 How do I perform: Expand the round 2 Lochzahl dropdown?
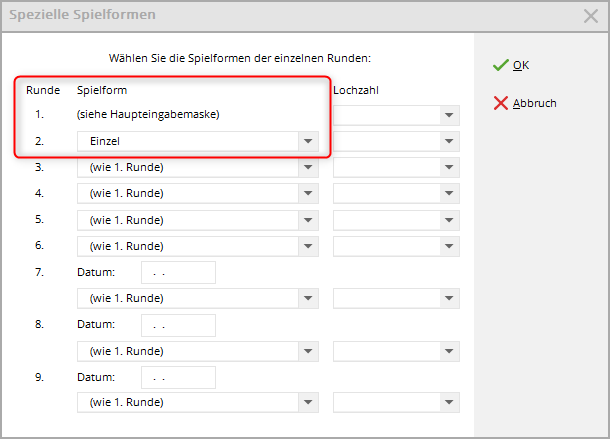tap(449, 142)
